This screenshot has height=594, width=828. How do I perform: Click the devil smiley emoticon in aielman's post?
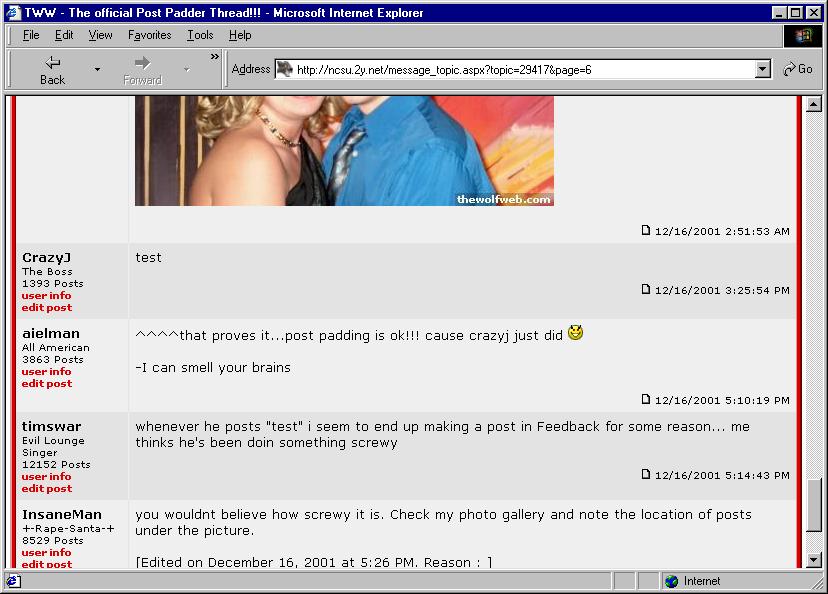point(575,333)
